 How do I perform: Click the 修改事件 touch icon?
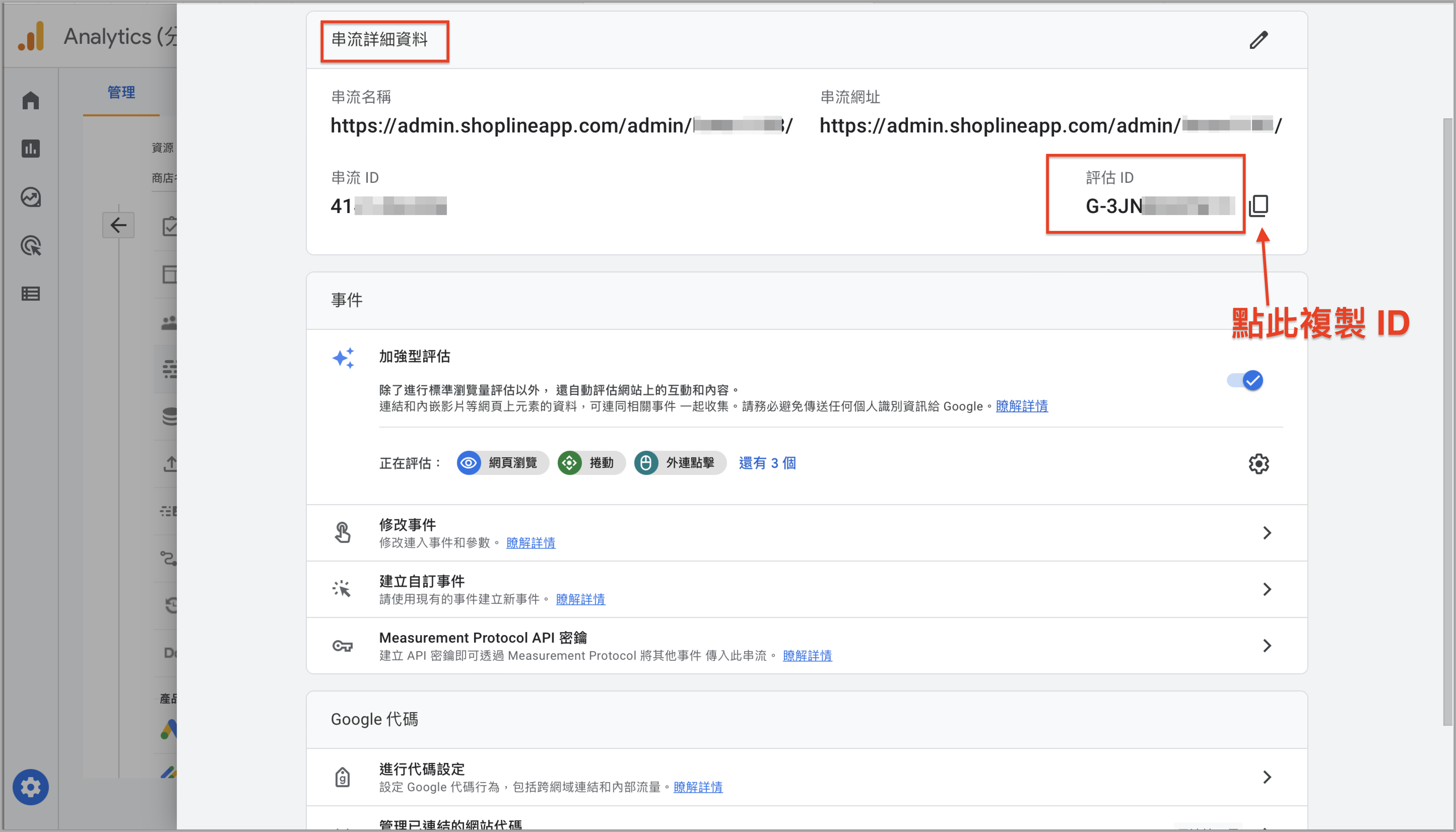point(342,533)
